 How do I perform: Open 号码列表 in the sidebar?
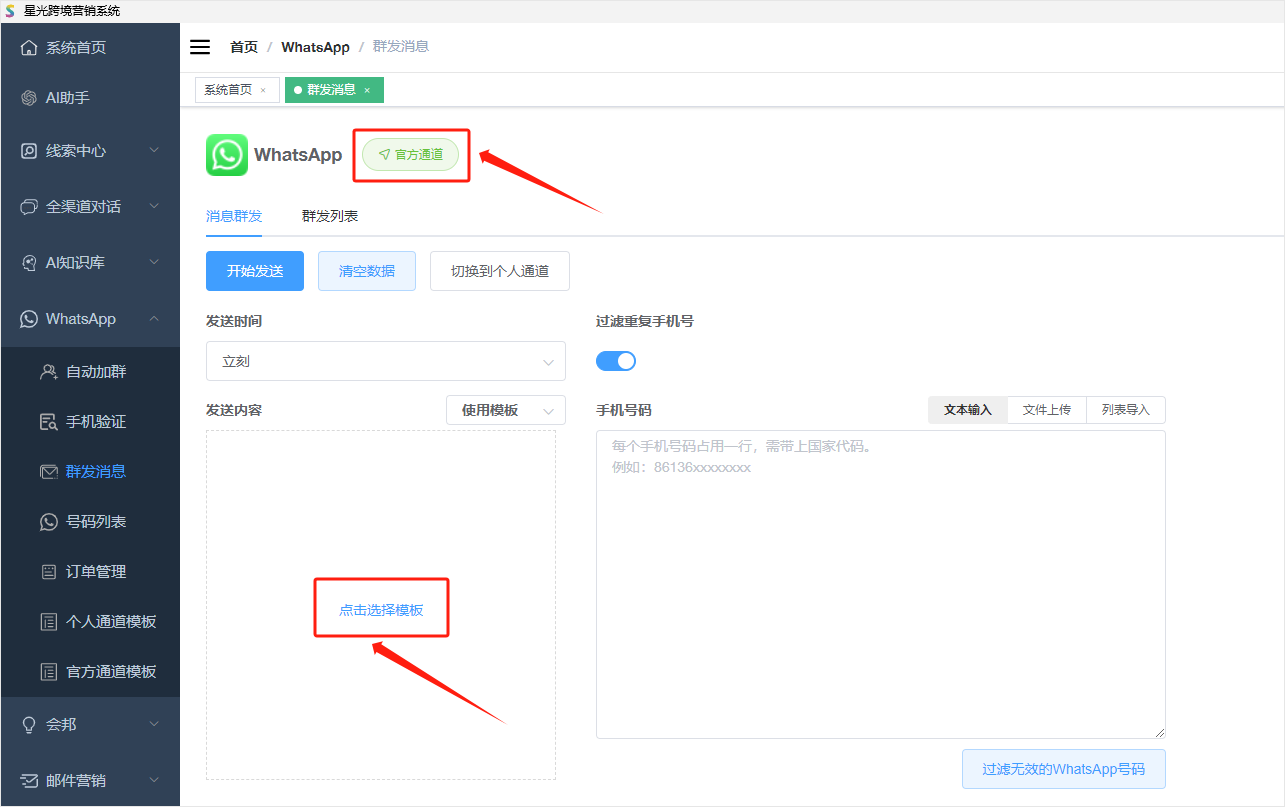point(90,522)
